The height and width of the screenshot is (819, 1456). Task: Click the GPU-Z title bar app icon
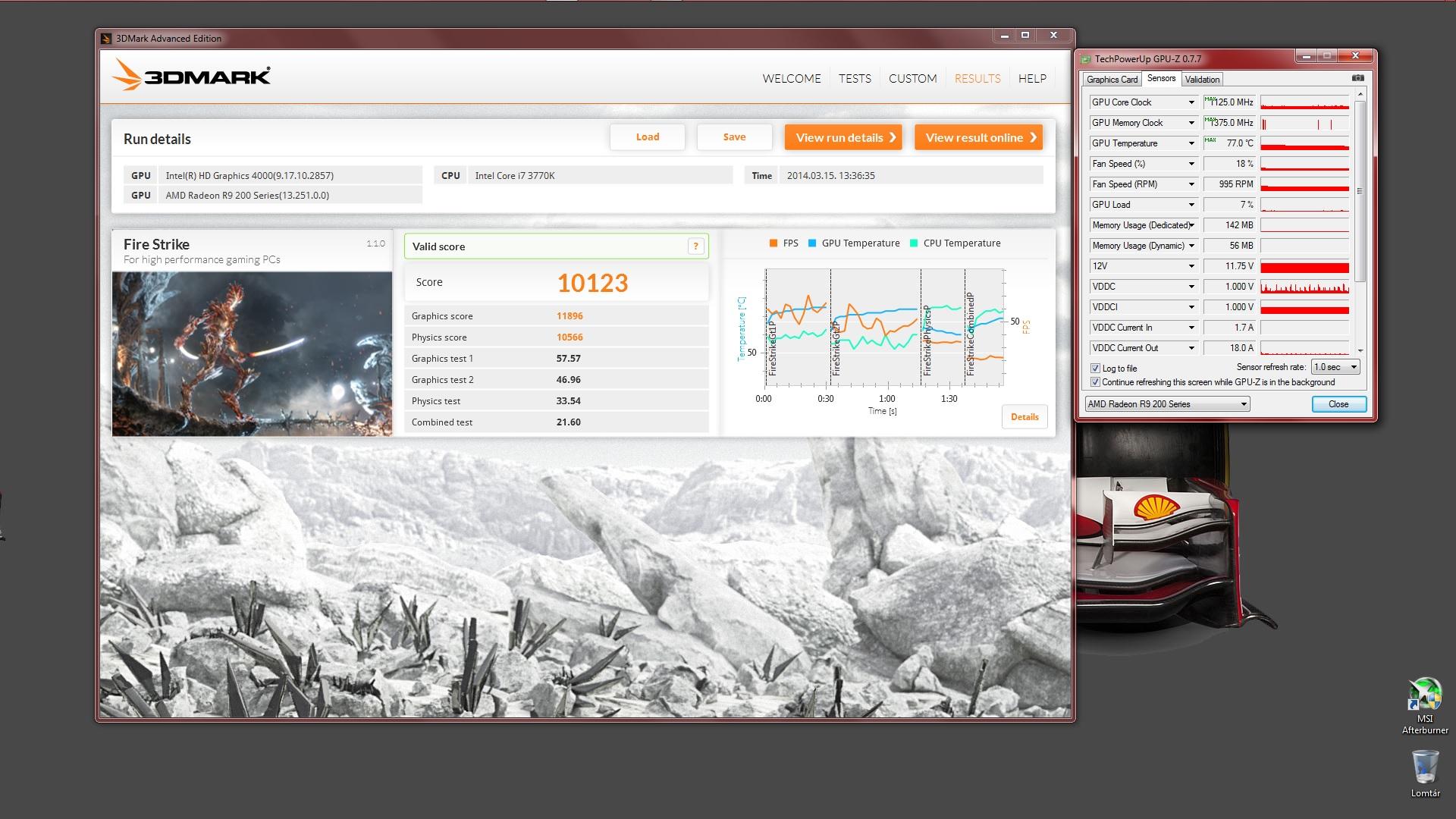[1086, 58]
